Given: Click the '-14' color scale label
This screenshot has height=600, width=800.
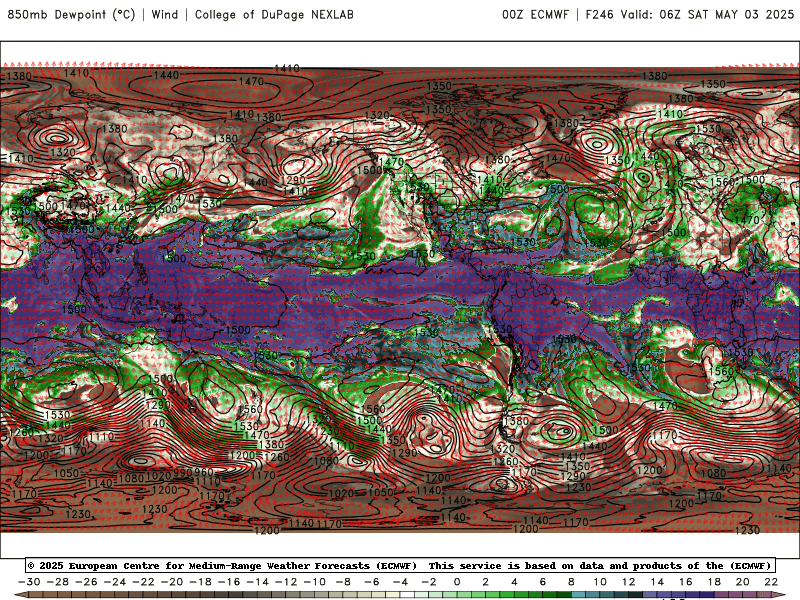Looking at the screenshot, I should coord(258,582).
